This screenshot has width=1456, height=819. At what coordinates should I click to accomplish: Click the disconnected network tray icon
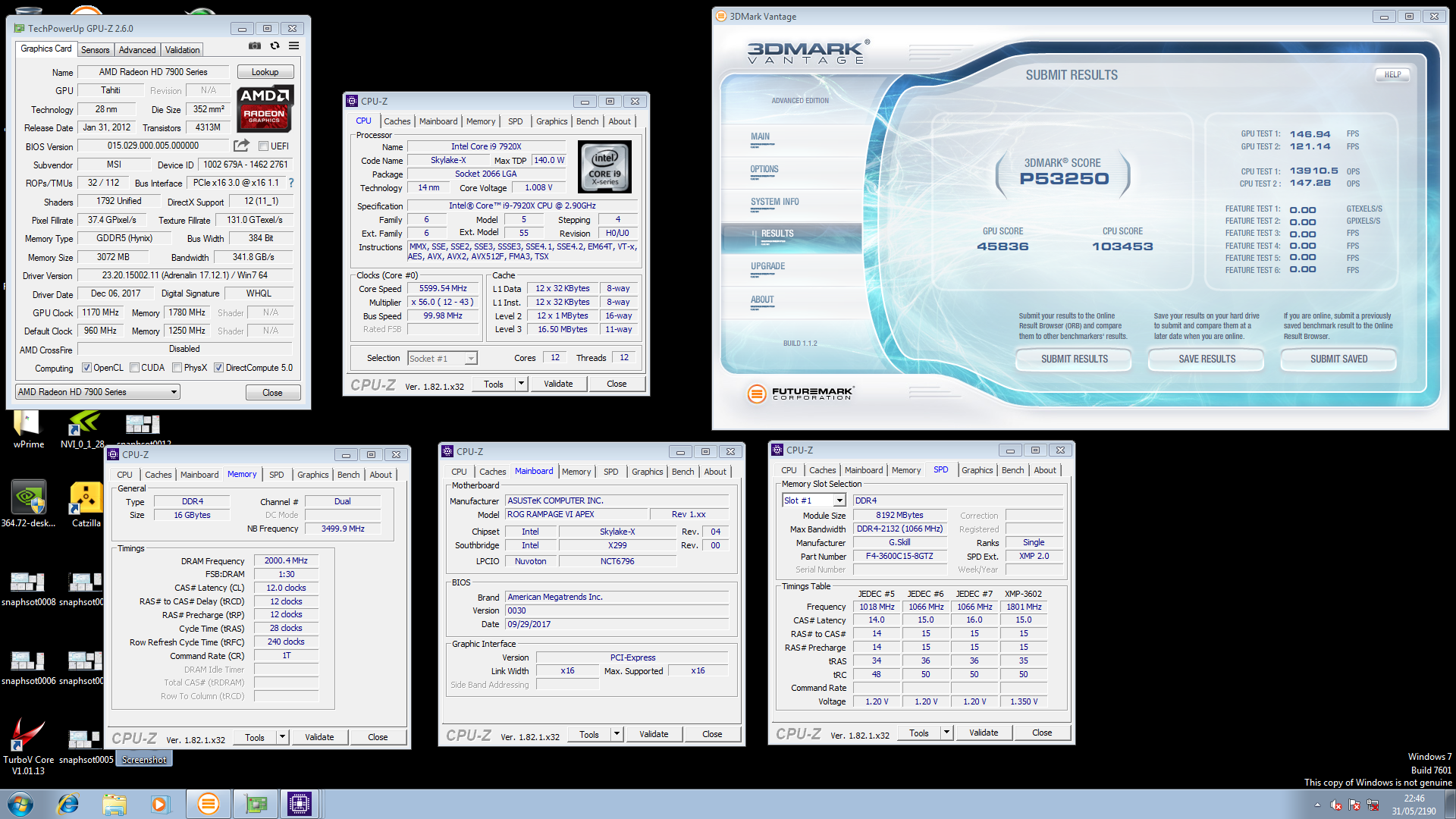[1373, 805]
